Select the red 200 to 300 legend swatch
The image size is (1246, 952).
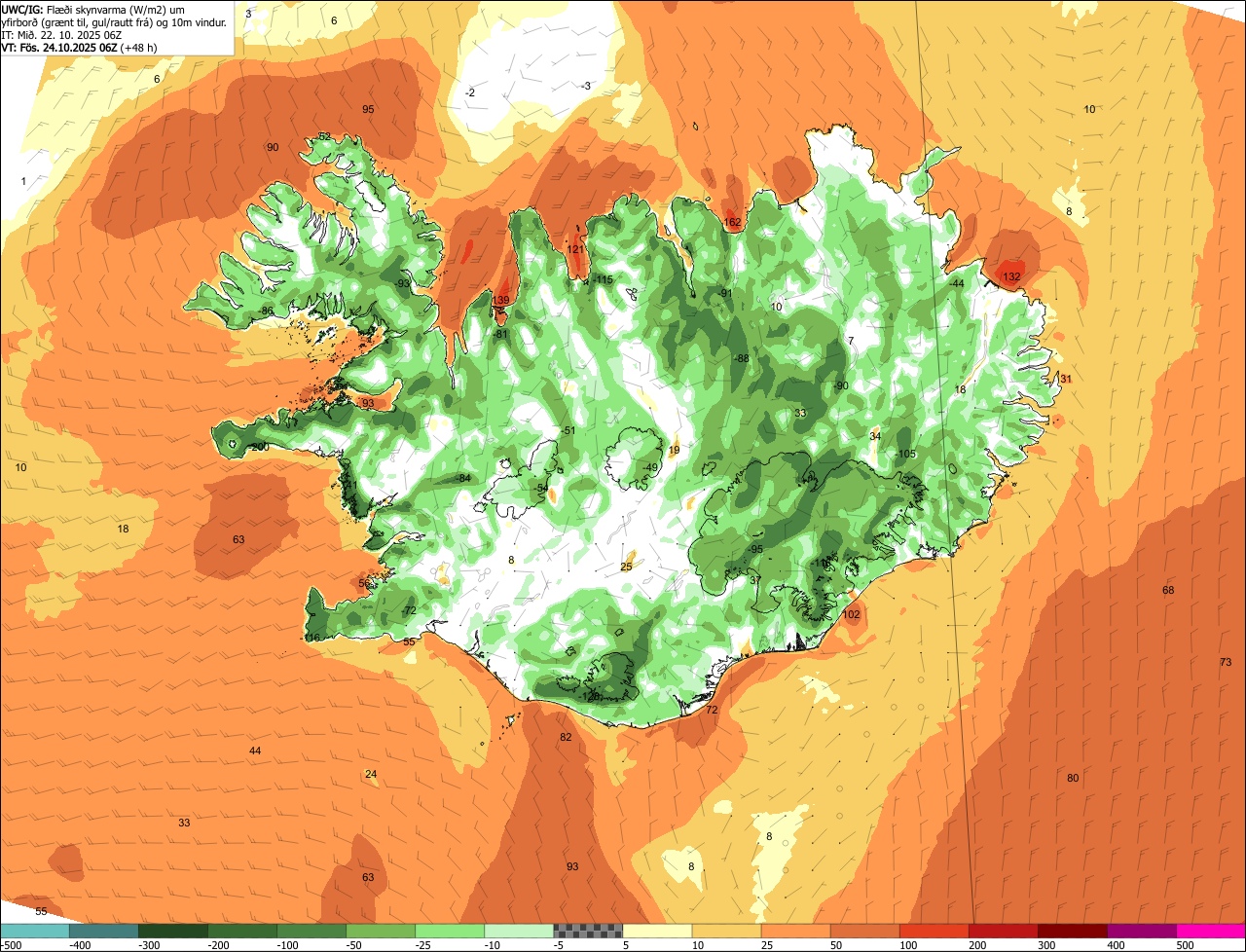point(1004,931)
